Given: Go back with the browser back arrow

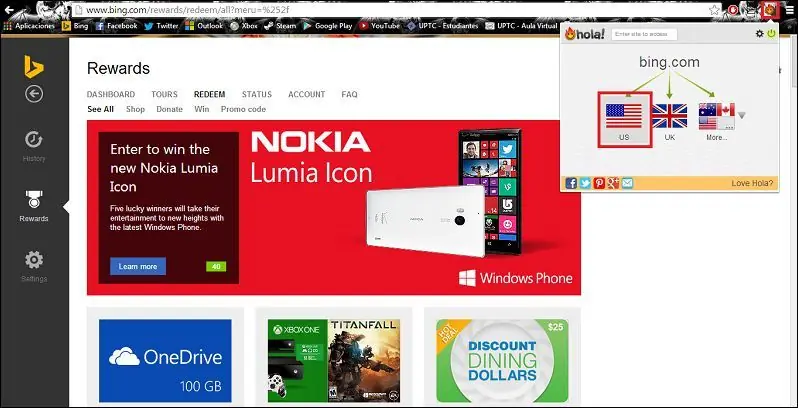Looking at the screenshot, I should pos(9,10).
